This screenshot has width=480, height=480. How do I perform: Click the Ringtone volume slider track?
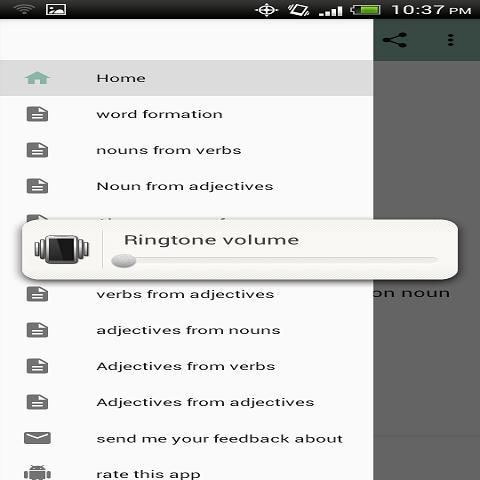pos(275,260)
